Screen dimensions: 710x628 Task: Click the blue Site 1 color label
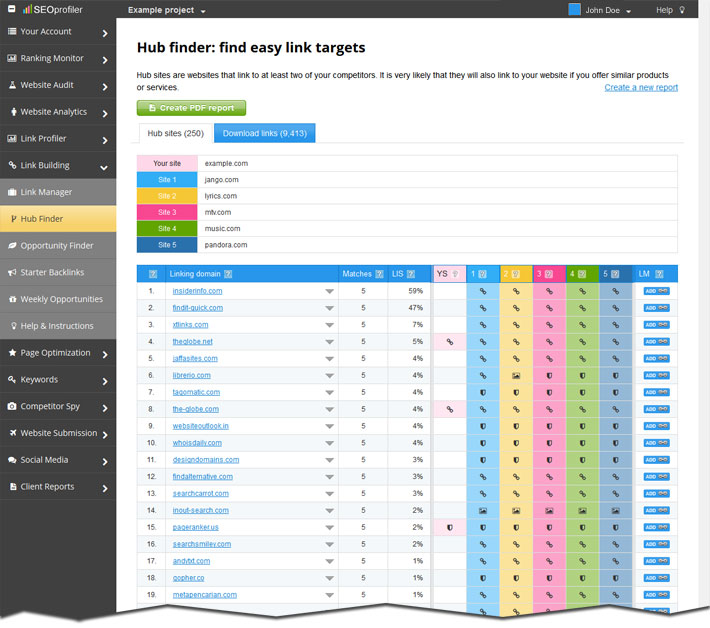point(167,180)
